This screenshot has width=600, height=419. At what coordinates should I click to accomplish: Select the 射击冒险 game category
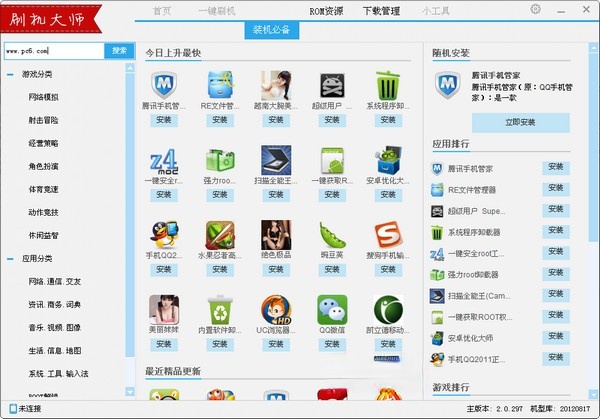click(43, 121)
